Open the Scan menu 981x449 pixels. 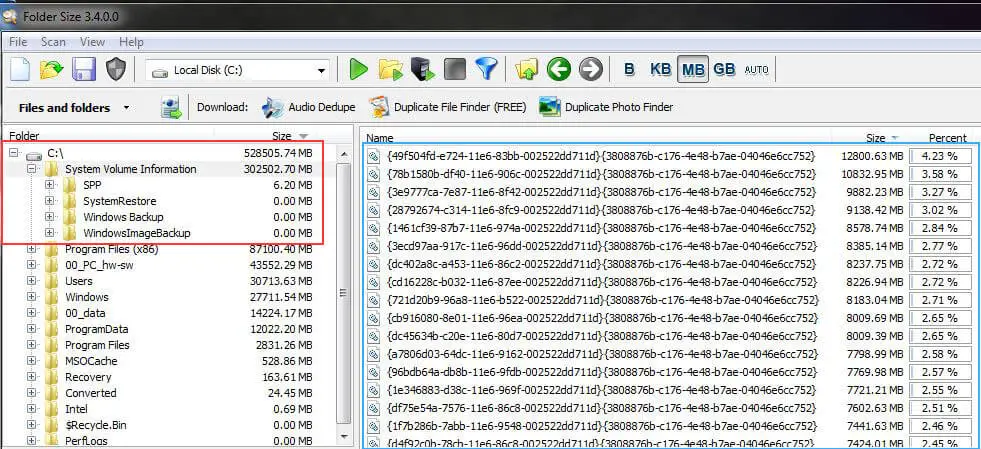pos(53,42)
